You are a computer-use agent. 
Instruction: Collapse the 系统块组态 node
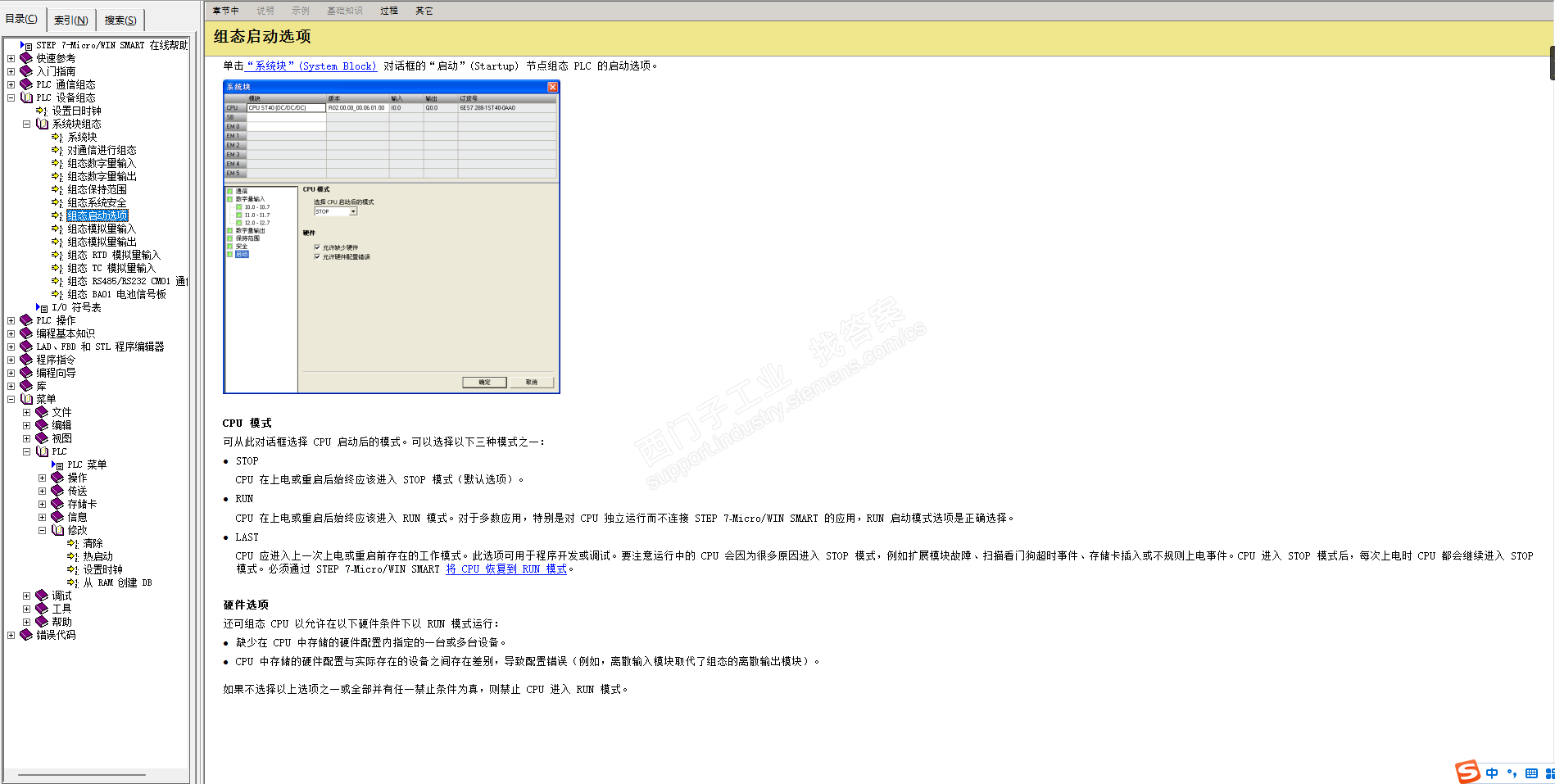point(26,124)
